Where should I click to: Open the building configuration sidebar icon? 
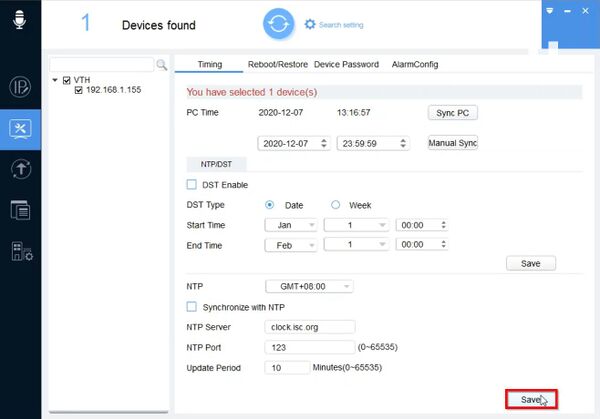click(x=22, y=251)
